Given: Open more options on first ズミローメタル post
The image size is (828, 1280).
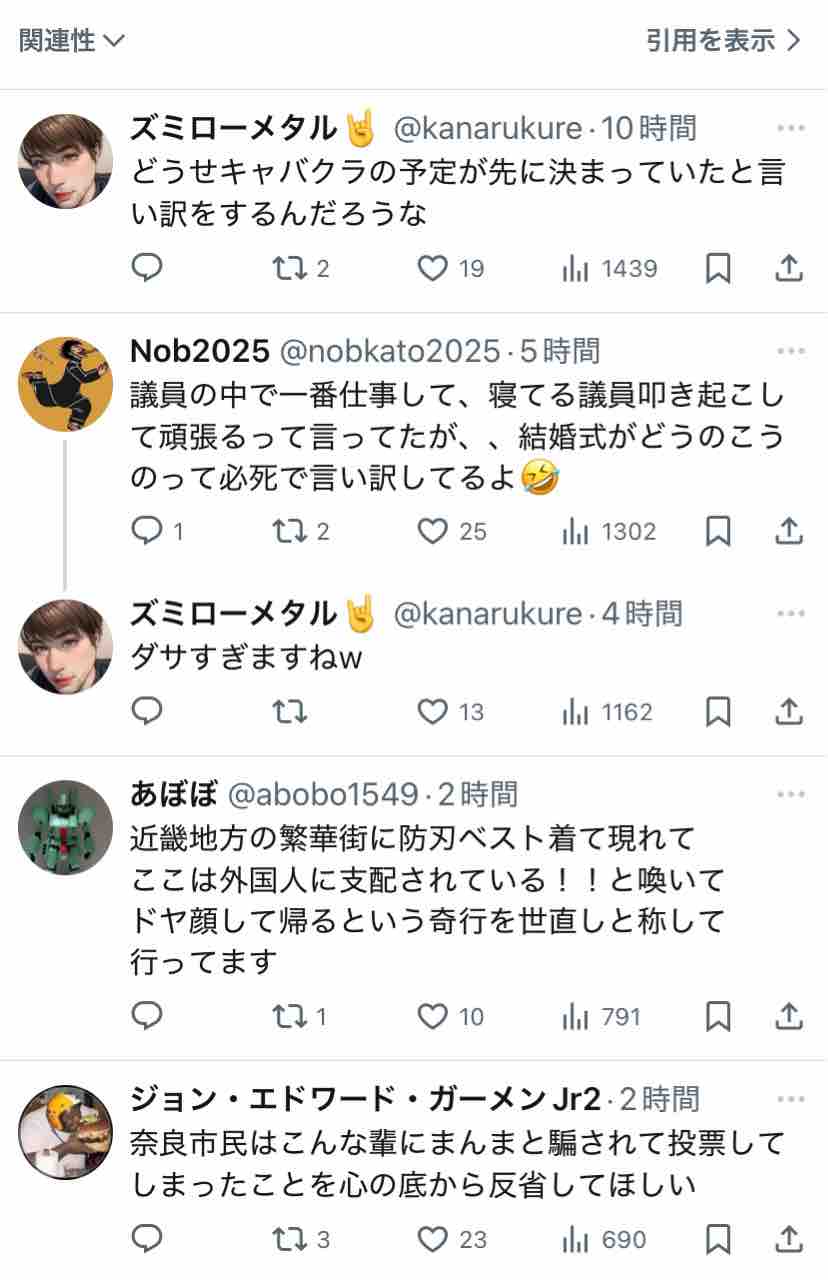Looking at the screenshot, I should [x=790, y=128].
